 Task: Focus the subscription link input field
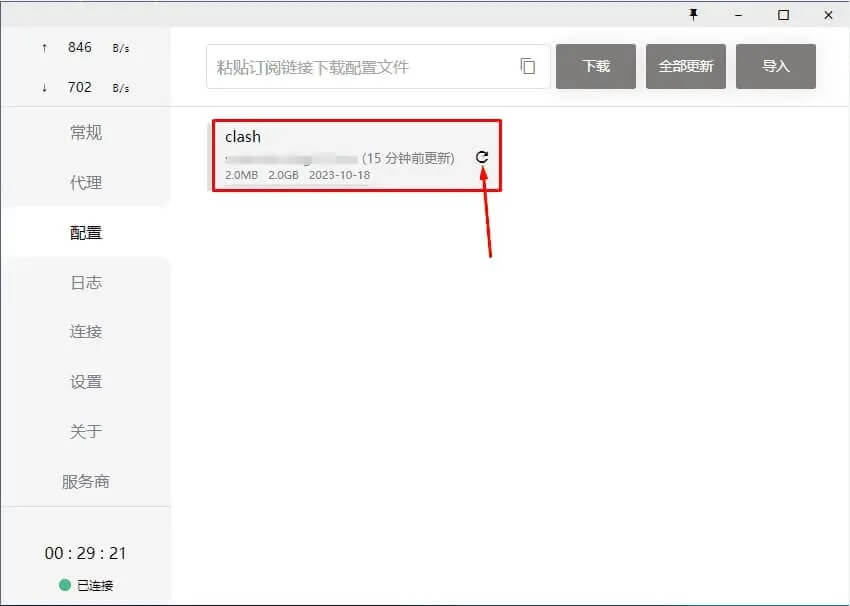coord(360,67)
